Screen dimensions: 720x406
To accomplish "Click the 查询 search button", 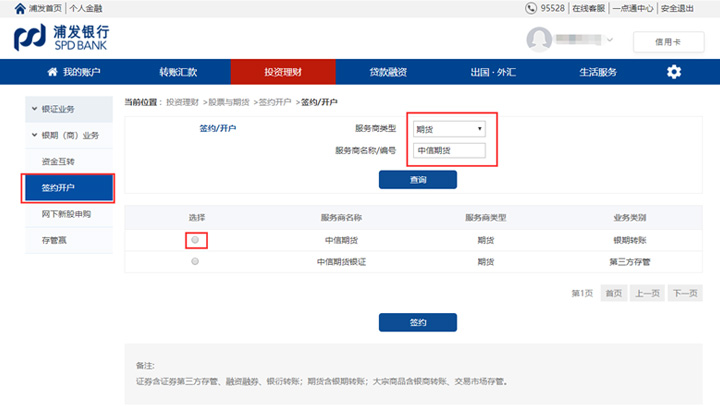I will coord(418,180).
